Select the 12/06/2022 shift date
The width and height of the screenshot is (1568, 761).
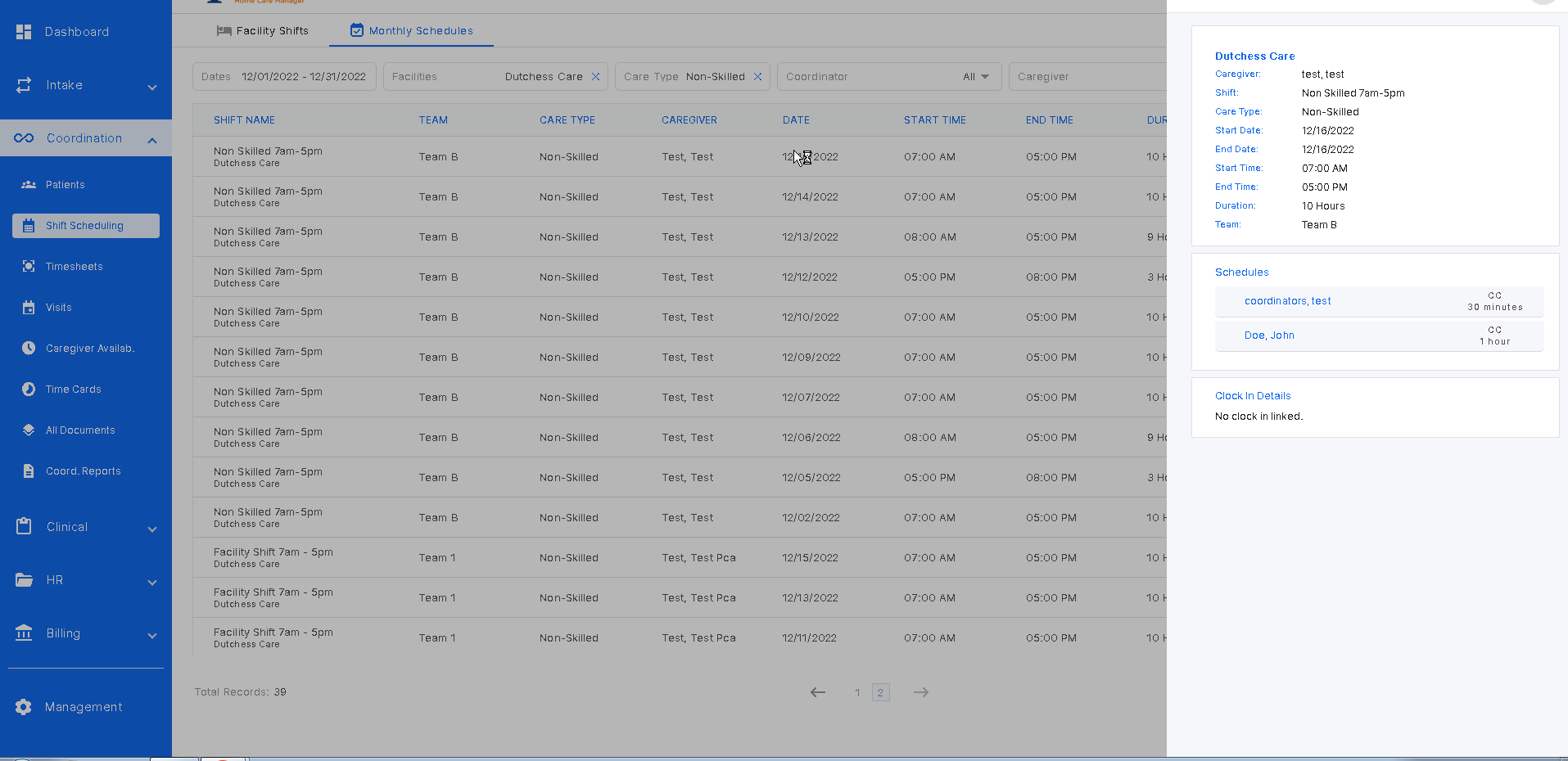811,438
